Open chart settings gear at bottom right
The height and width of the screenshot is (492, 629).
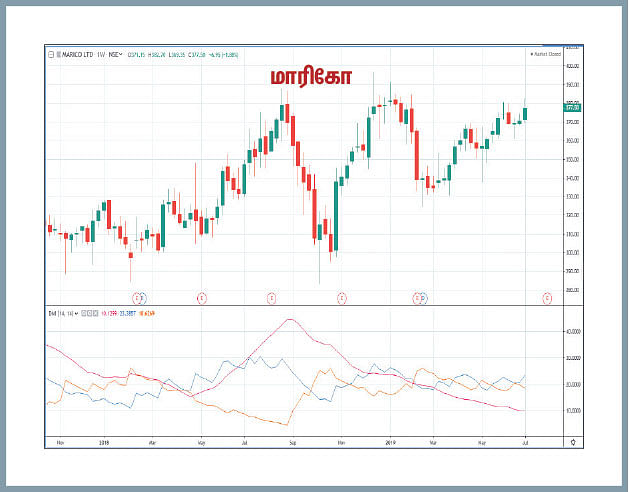[573, 442]
